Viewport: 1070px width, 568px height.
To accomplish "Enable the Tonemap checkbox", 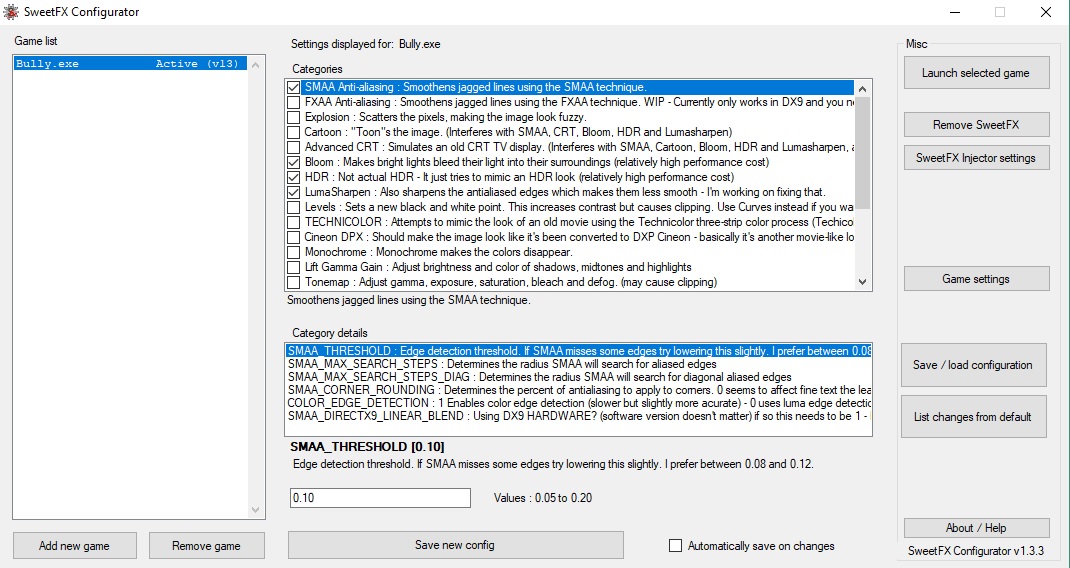I will click(293, 283).
